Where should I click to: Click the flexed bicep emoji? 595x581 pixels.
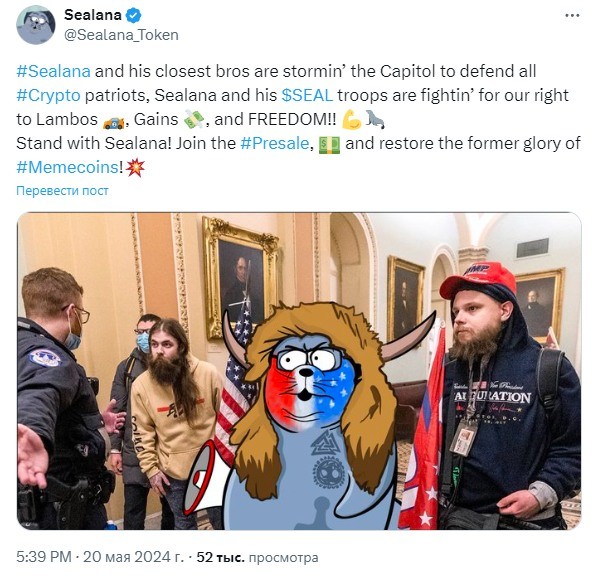tap(351, 120)
